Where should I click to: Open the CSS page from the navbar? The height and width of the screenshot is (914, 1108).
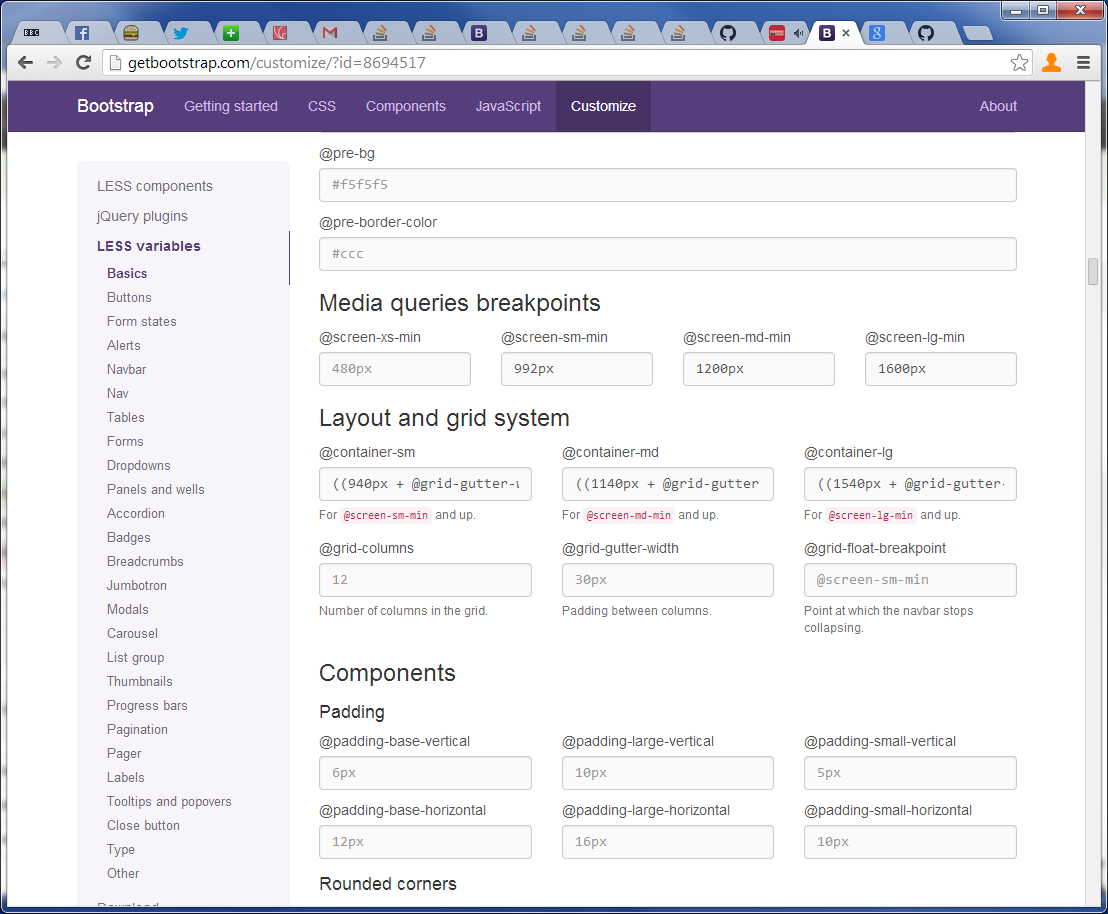click(x=322, y=106)
